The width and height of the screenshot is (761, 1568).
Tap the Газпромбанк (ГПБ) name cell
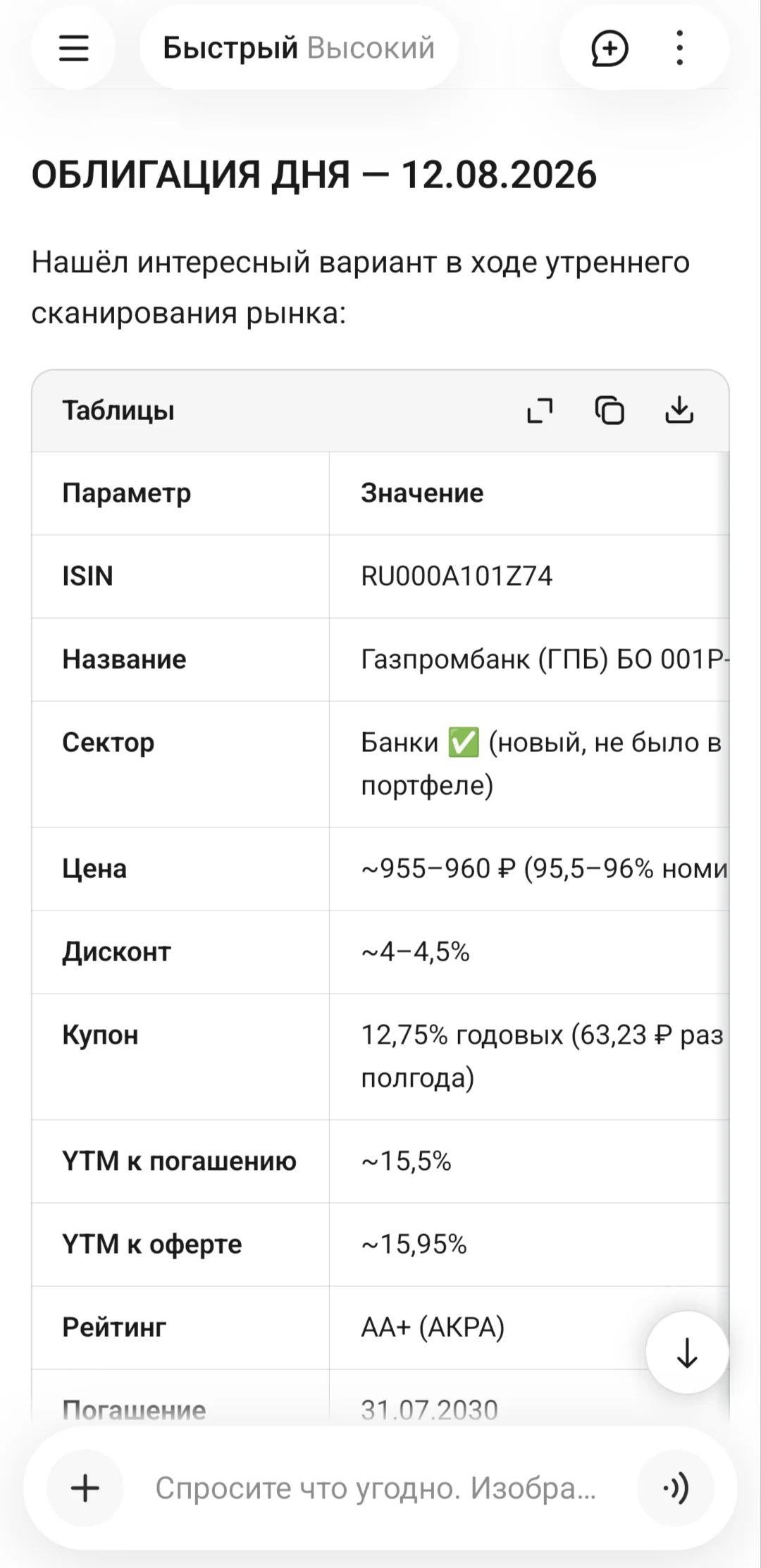coord(528,659)
